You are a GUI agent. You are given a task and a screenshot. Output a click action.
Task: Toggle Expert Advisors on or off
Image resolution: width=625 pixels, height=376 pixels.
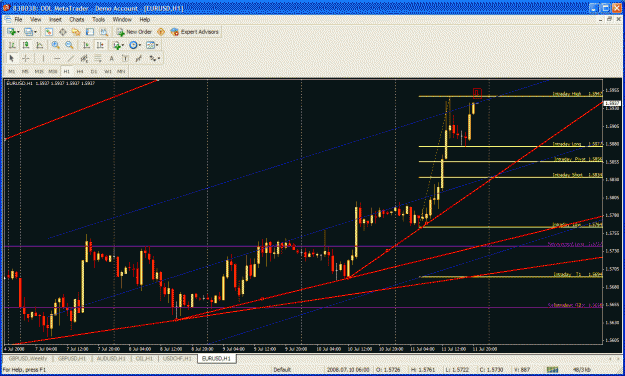(195, 32)
